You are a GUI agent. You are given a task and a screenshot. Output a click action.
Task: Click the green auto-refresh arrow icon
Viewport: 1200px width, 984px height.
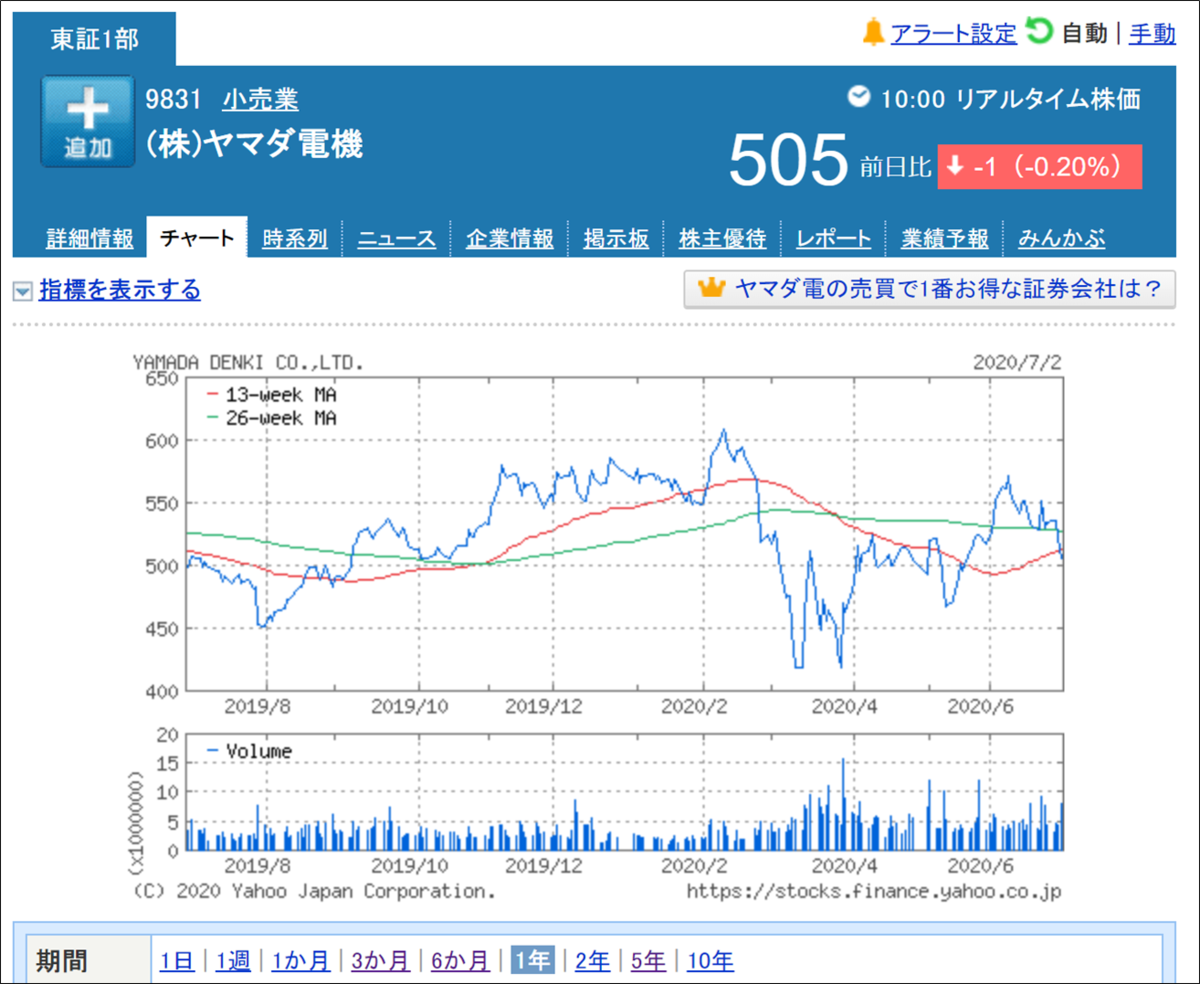[1039, 32]
